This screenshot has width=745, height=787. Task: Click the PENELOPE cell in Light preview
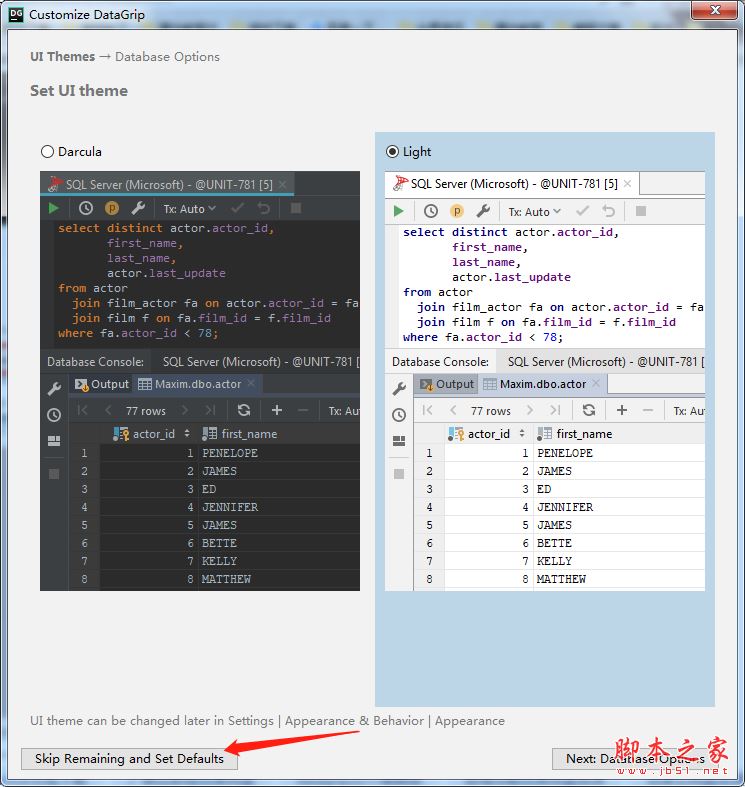(619, 453)
